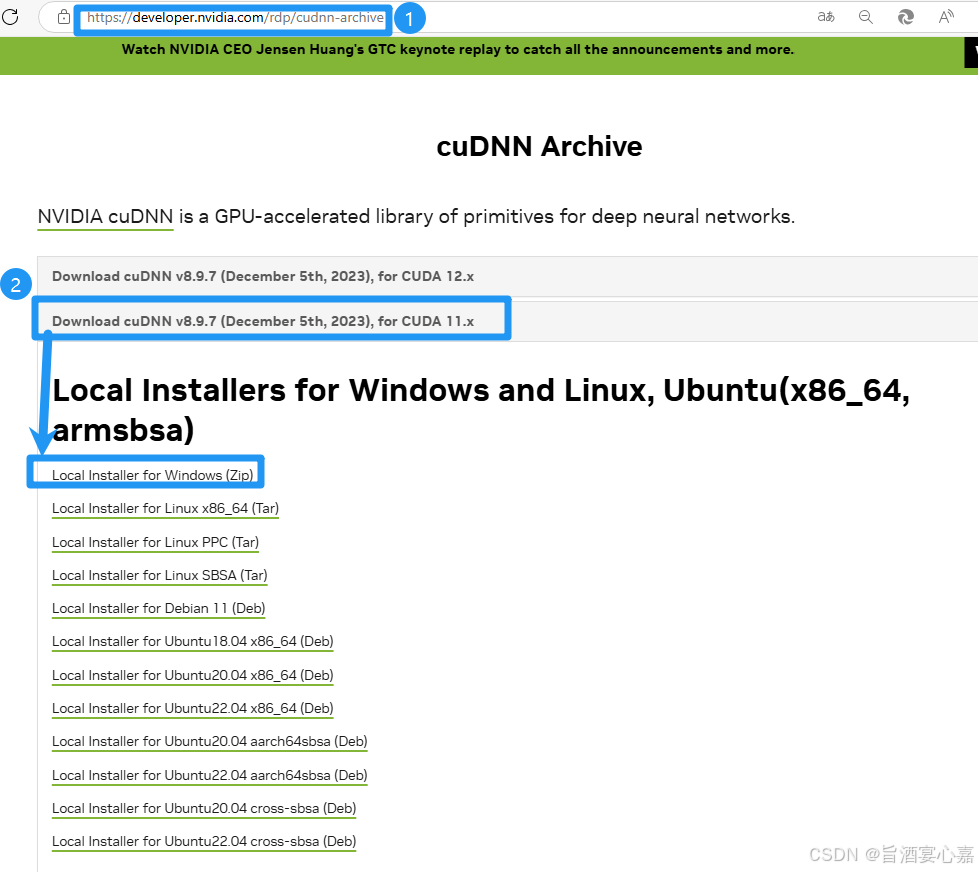Click the site lock icon in the address bar
The width and height of the screenshot is (978, 872).
pos(64,17)
